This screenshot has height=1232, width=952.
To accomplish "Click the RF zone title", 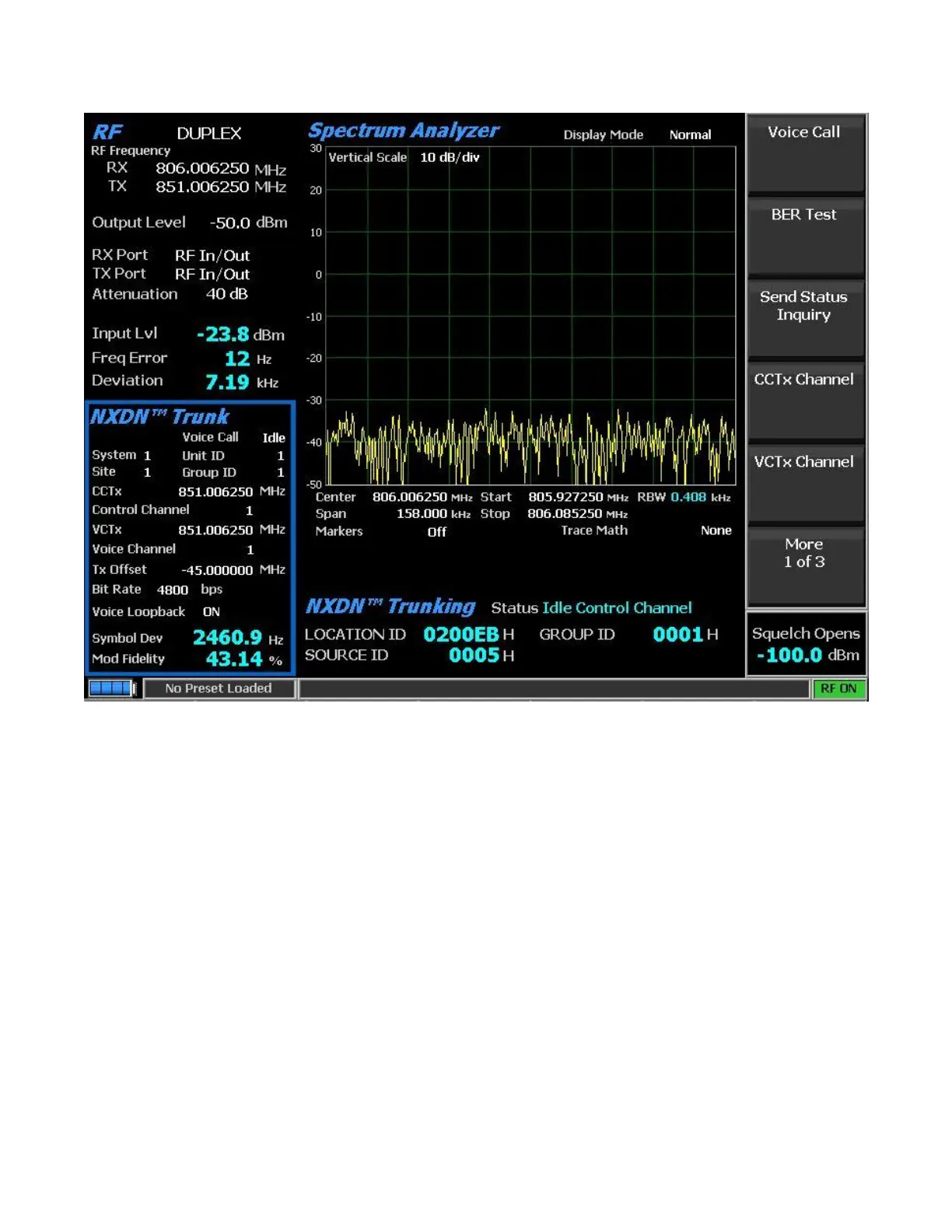I will click(107, 132).
